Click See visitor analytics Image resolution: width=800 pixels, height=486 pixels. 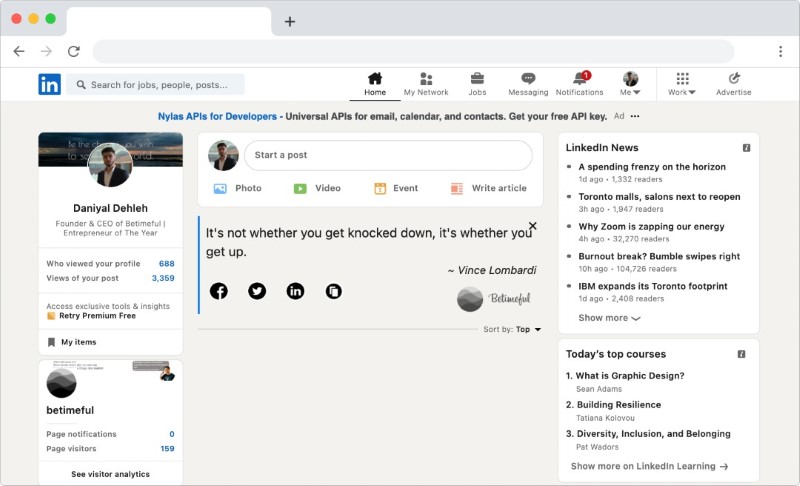point(111,474)
